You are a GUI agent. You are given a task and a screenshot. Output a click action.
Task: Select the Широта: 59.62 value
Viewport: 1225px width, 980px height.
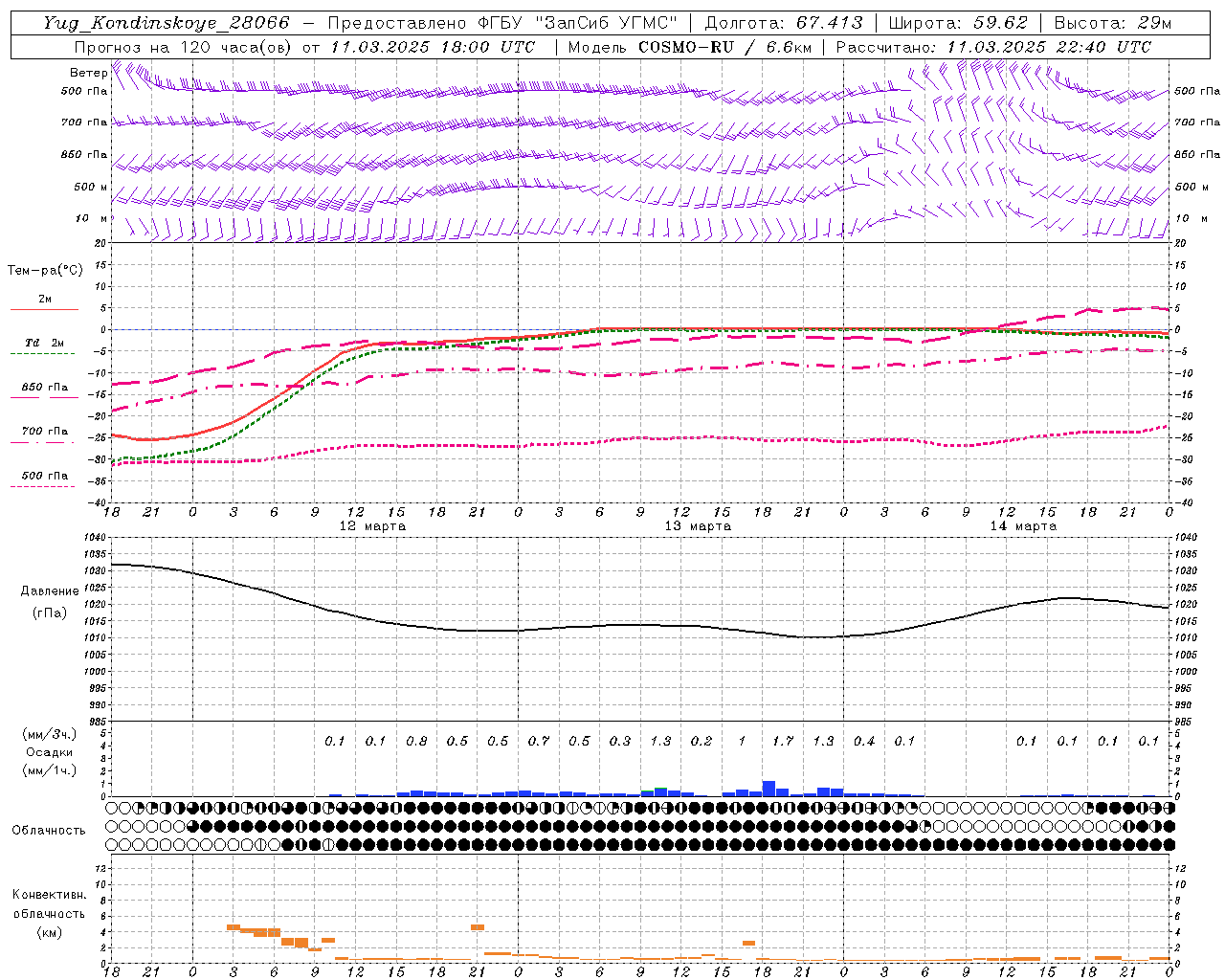pos(958,23)
